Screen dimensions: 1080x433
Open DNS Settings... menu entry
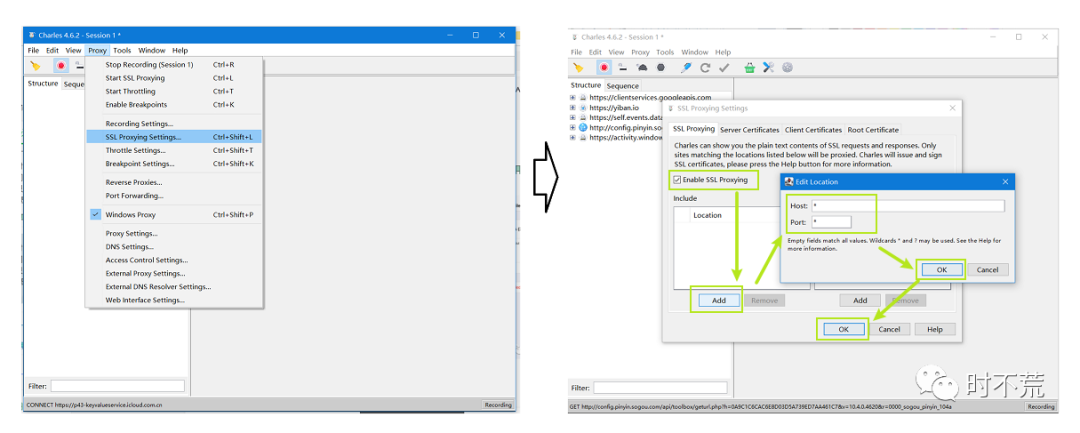pyautogui.click(x=174, y=246)
